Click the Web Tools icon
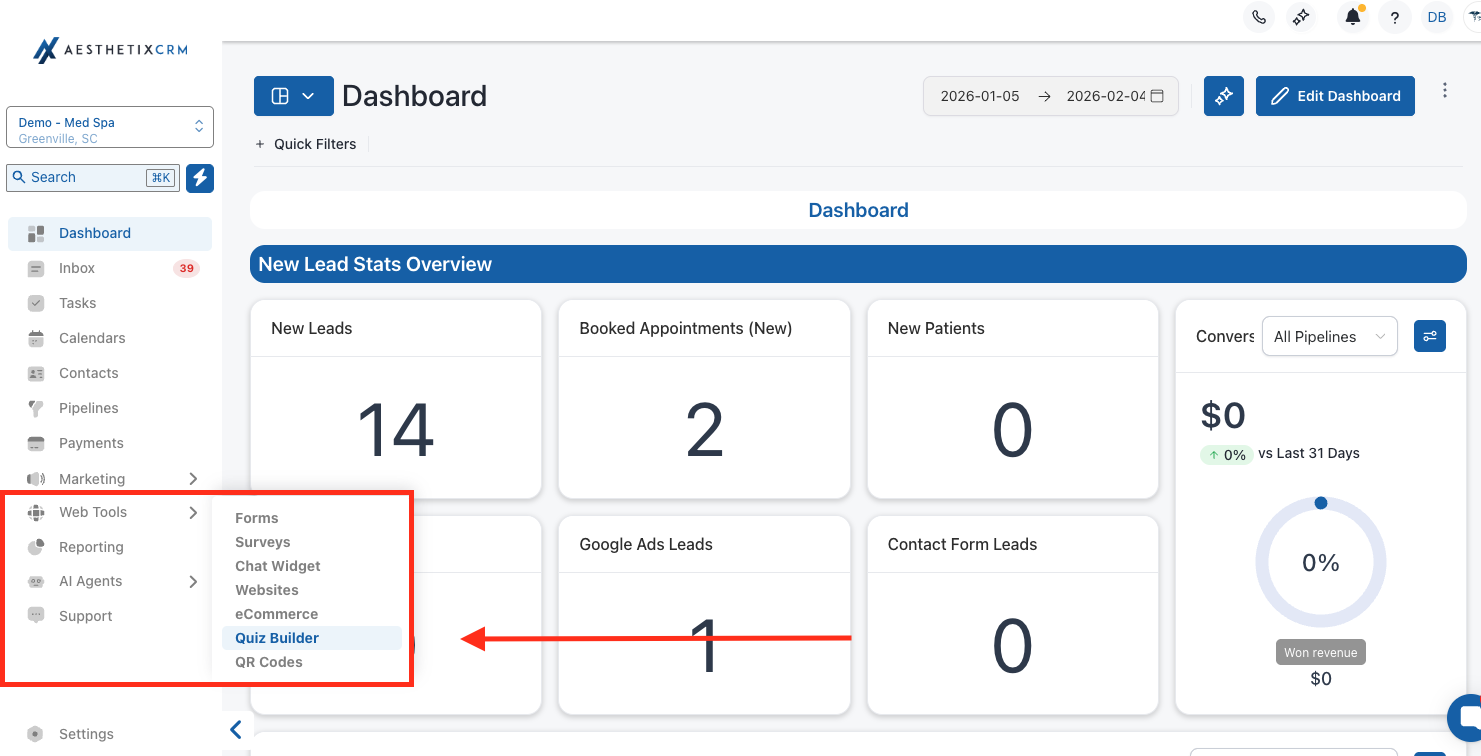 point(36,513)
